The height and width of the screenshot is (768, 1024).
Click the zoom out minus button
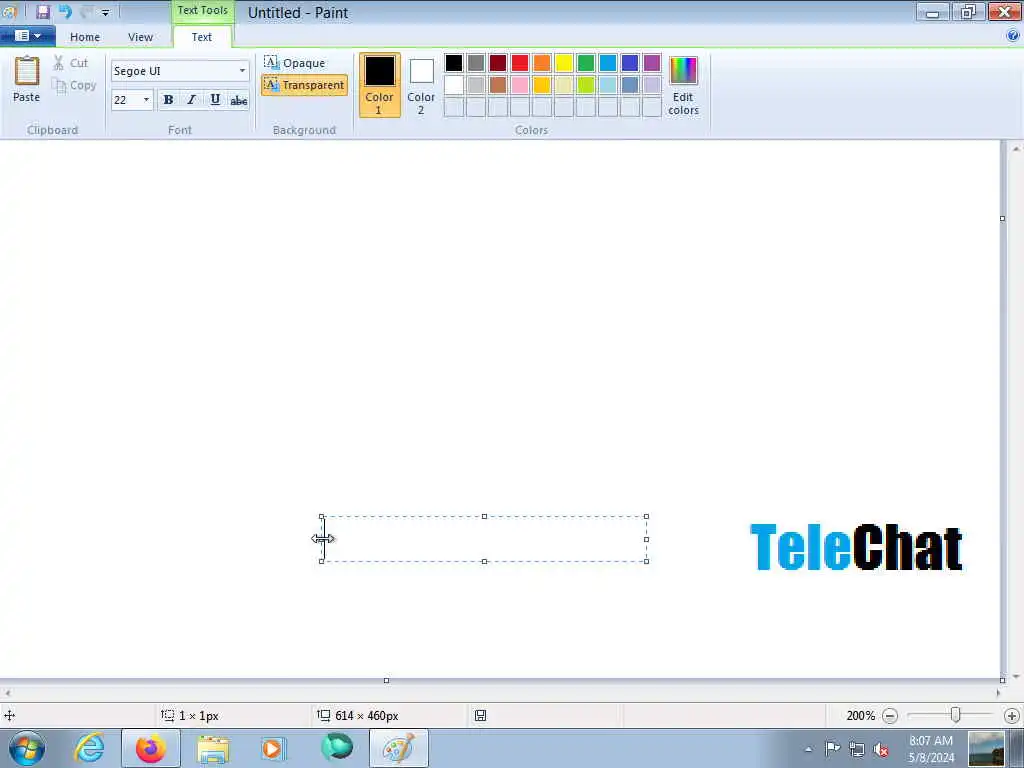point(889,716)
